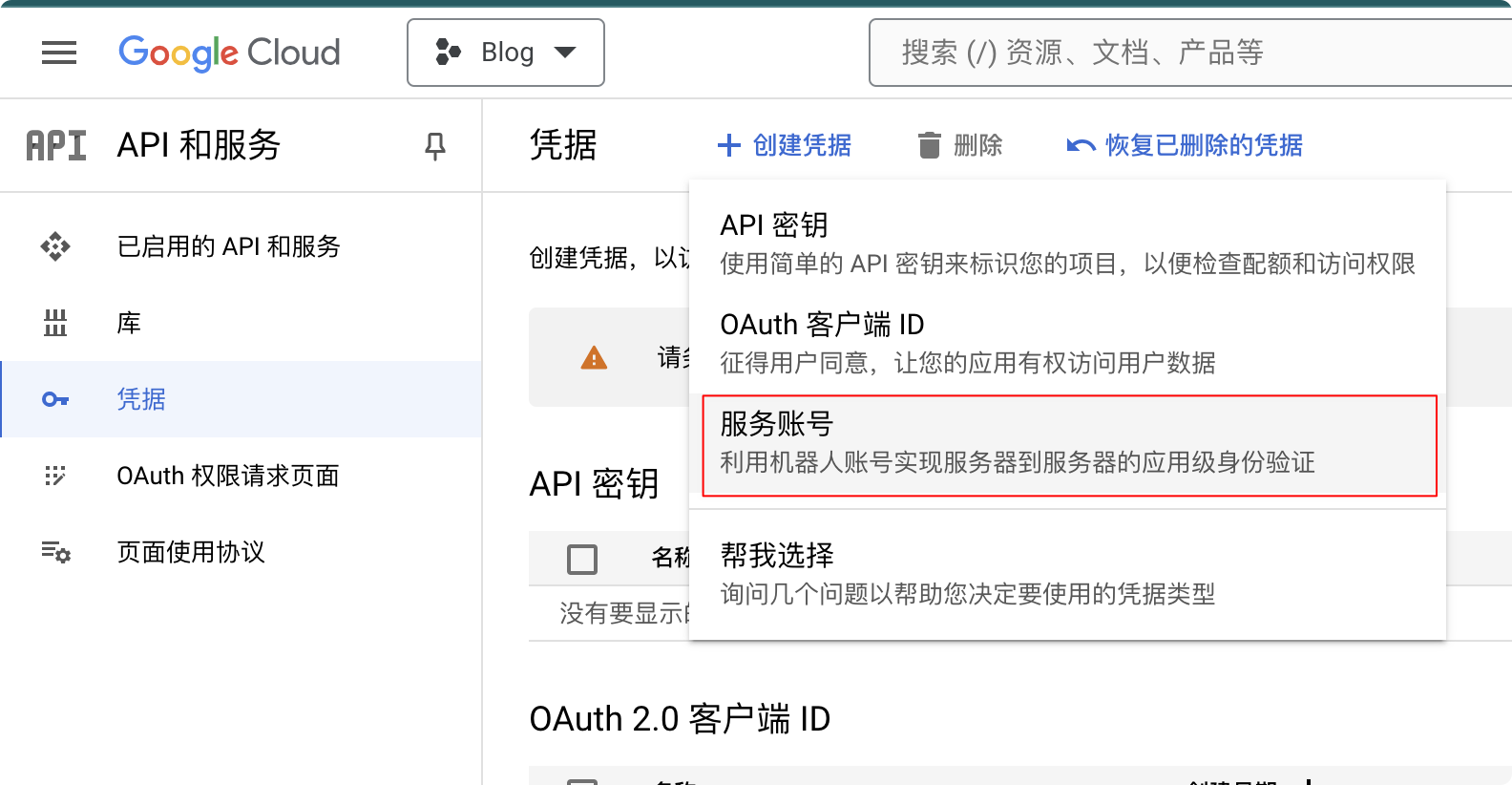Click the key icon beside 凭据
This screenshot has width=1512, height=785.
[55, 399]
